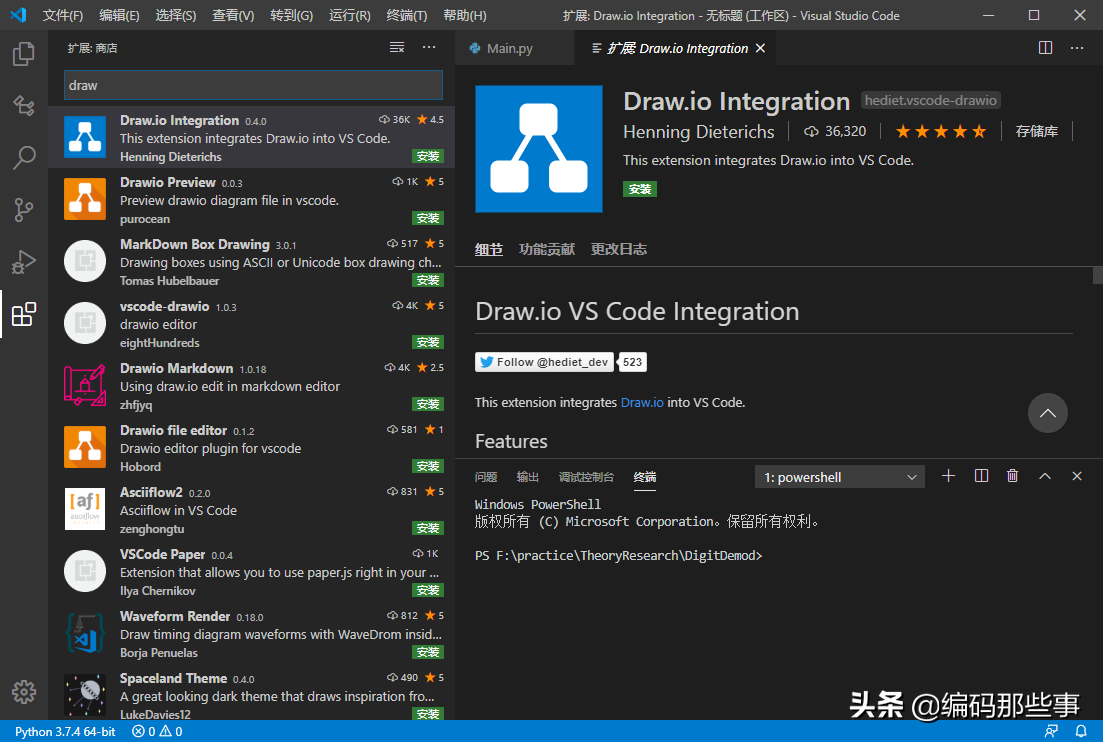Open the Explorer view in activity bar
Viewport: 1103px width, 742px height.
[24, 54]
